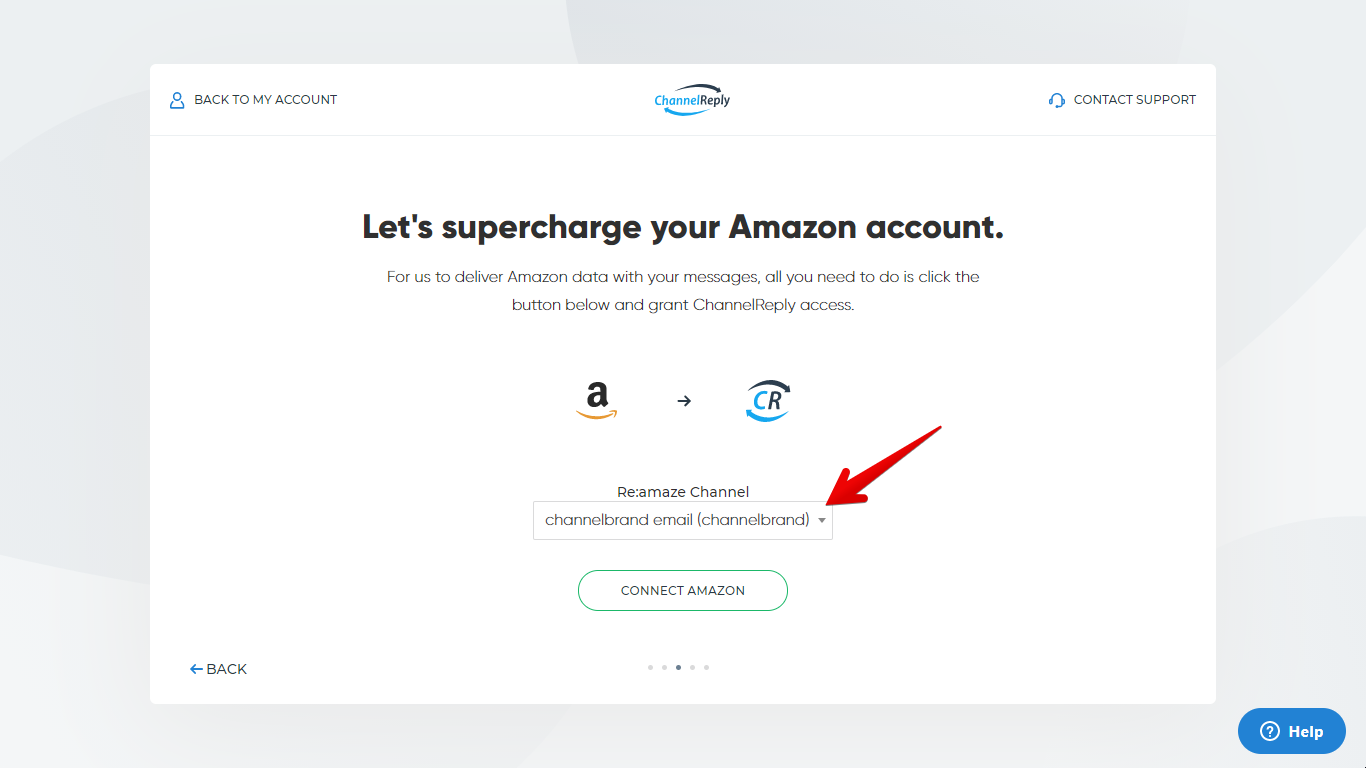Click the Connect Amazon button
Viewport: 1366px width, 768px height.
coord(683,590)
